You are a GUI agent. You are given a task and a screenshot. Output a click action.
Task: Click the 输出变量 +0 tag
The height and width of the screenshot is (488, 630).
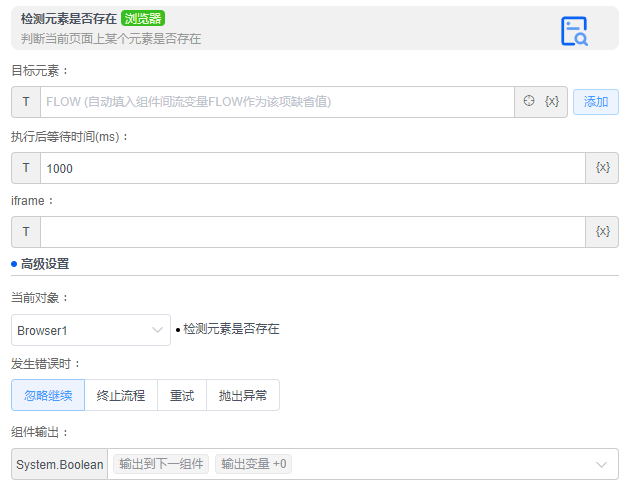(253, 464)
